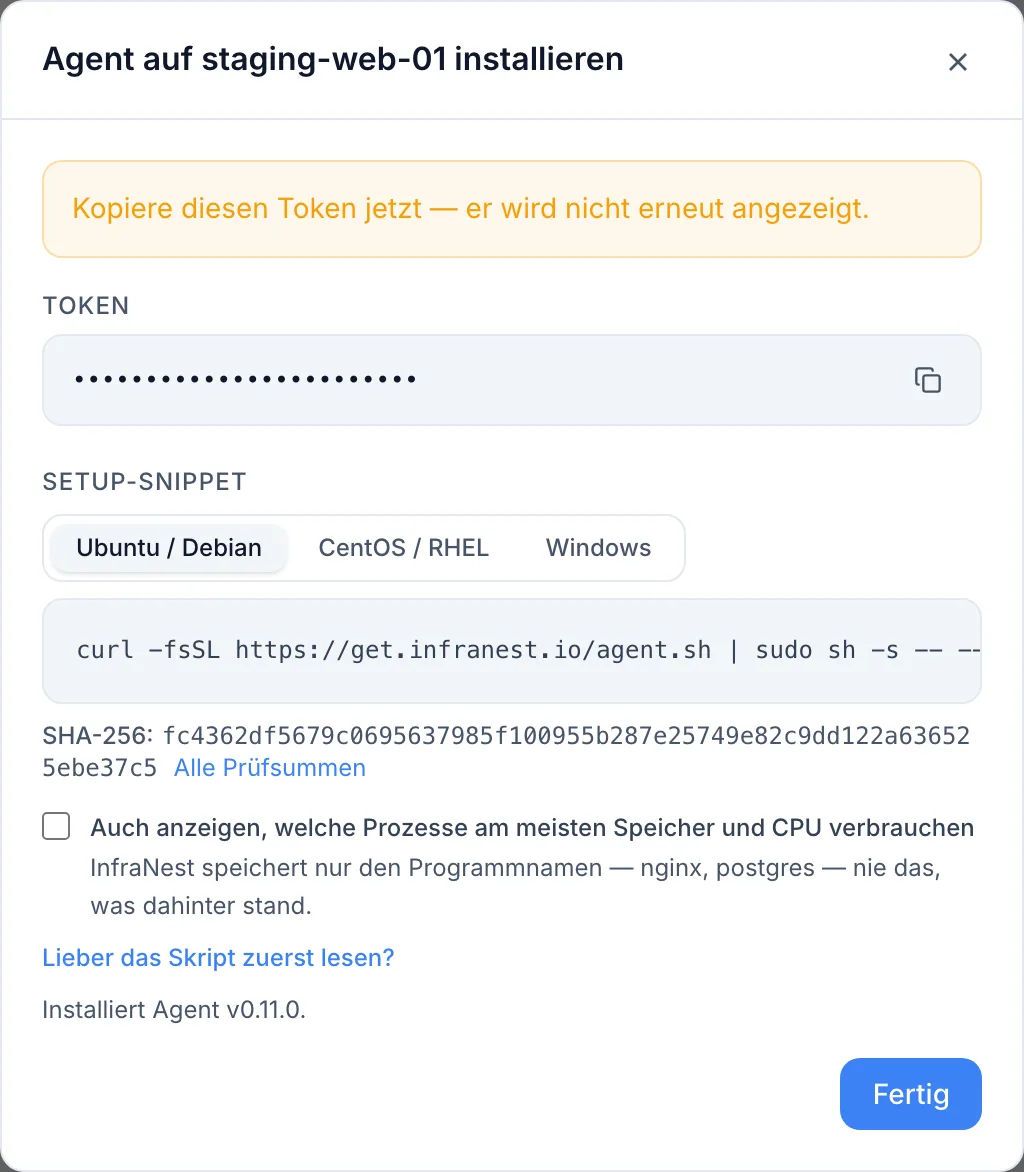Click the "Auch anzeigen, welche Prozesse" label text
The height and width of the screenshot is (1172, 1024).
pyautogui.click(x=532, y=827)
